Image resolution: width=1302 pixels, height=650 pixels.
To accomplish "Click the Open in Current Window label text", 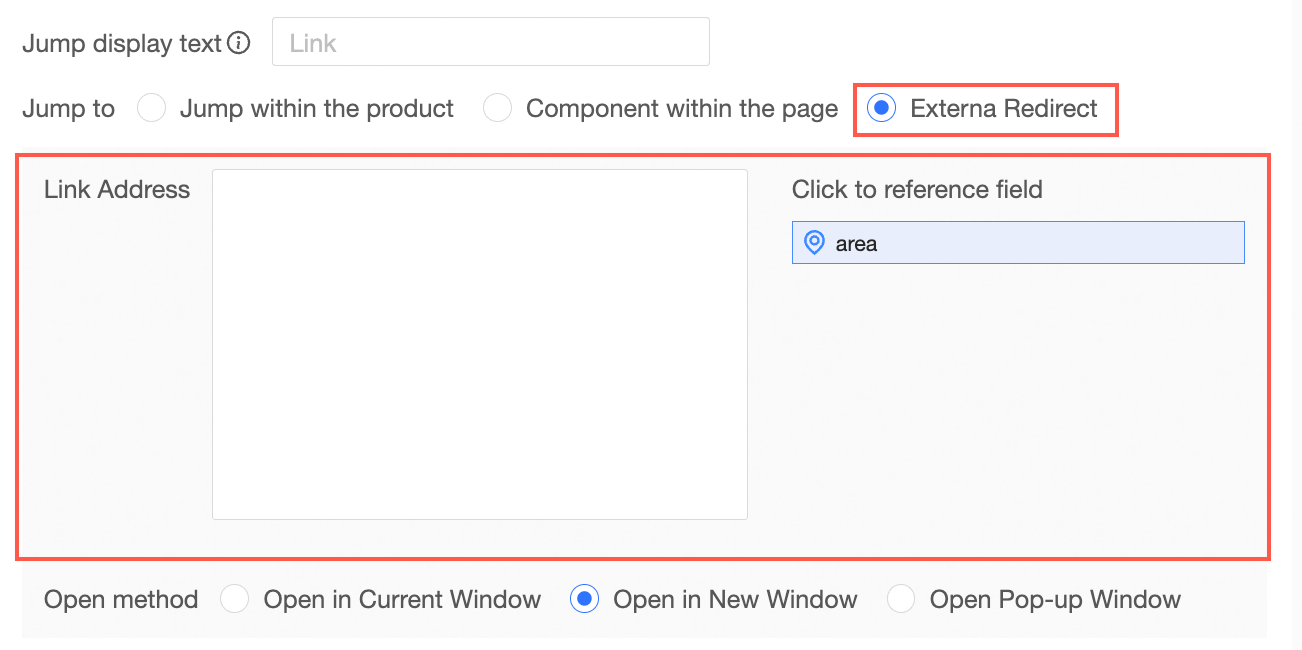I will [401, 599].
